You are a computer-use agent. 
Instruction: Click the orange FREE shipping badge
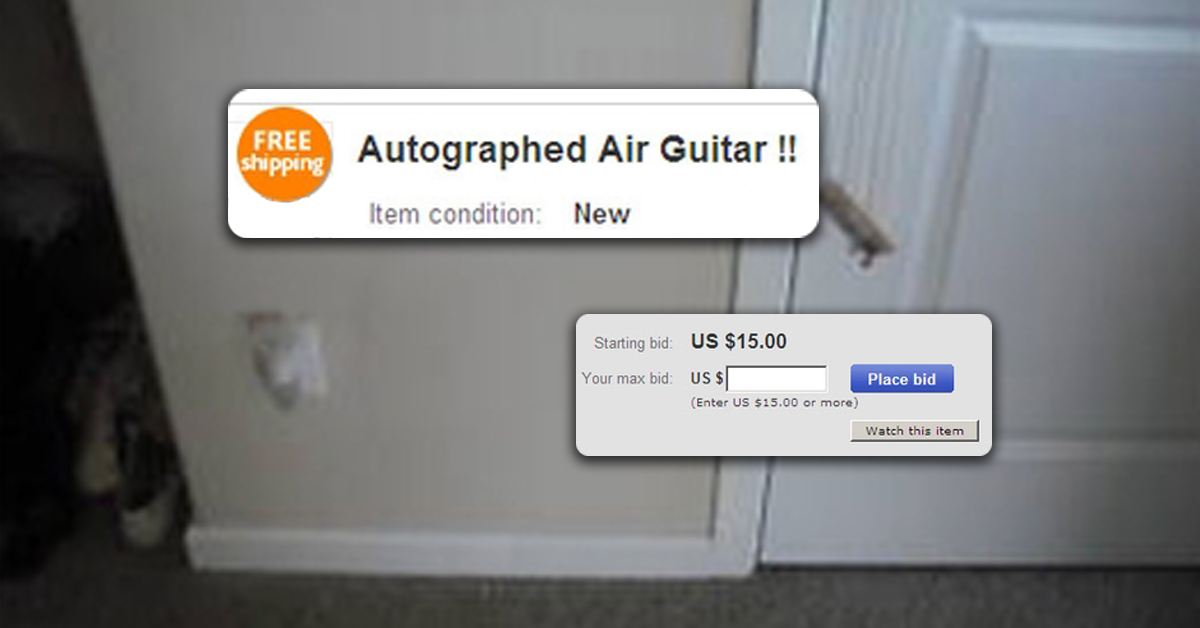pos(283,153)
